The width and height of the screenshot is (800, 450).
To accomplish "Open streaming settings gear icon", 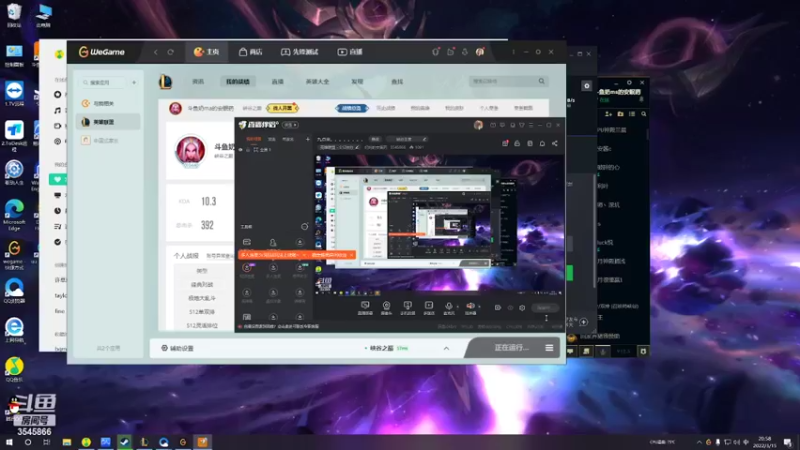I will click(522, 308).
